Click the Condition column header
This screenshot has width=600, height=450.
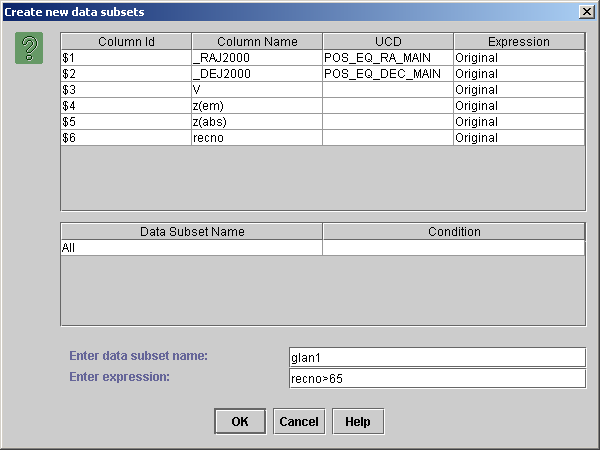[454, 232]
